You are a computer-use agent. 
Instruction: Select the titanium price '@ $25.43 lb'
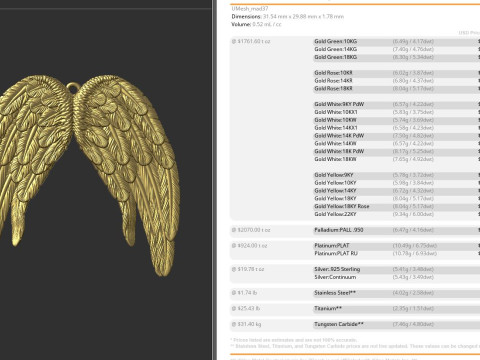point(246,308)
